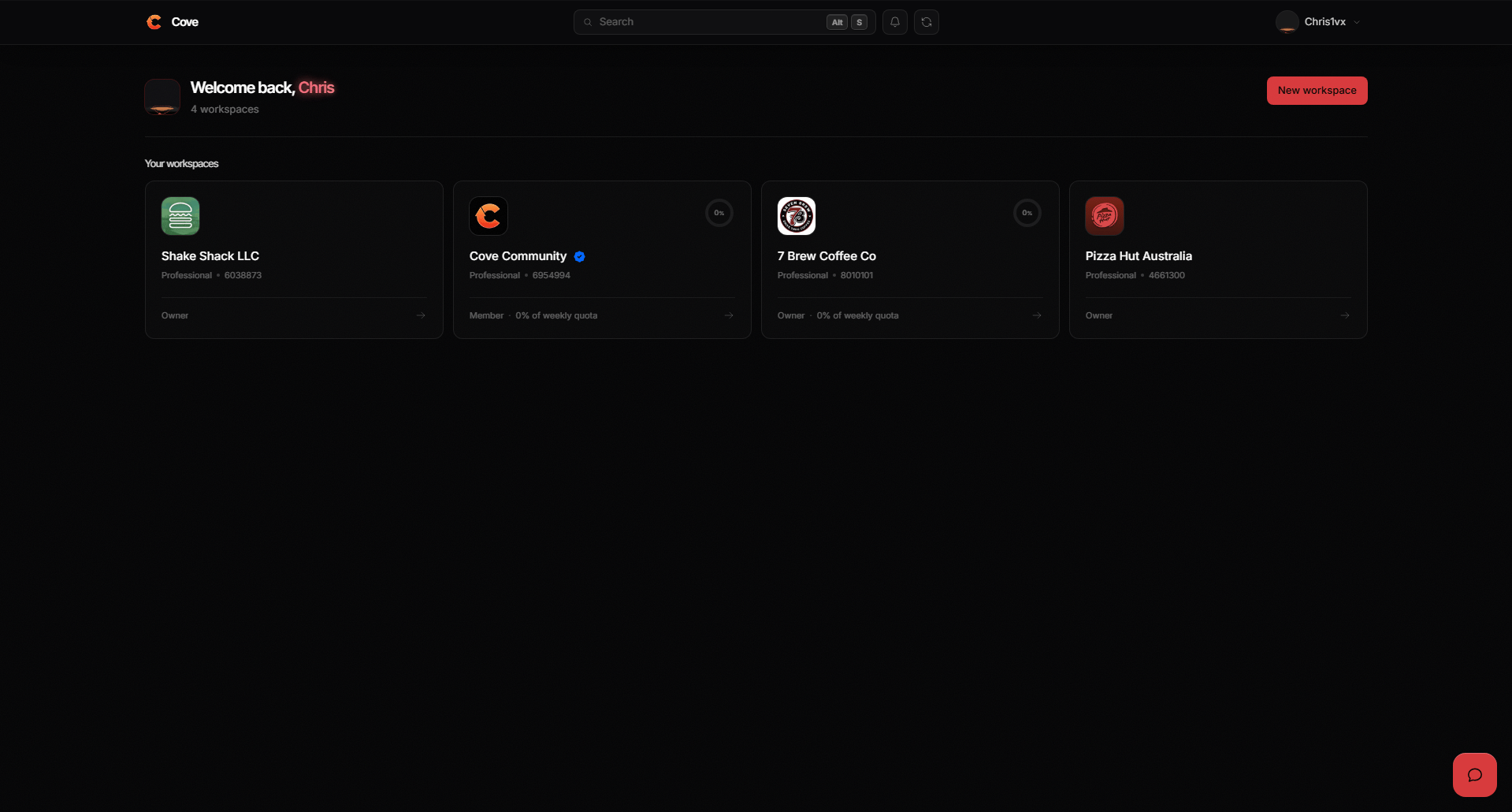Click the 7 Brew Coffee Co logo

[797, 216]
